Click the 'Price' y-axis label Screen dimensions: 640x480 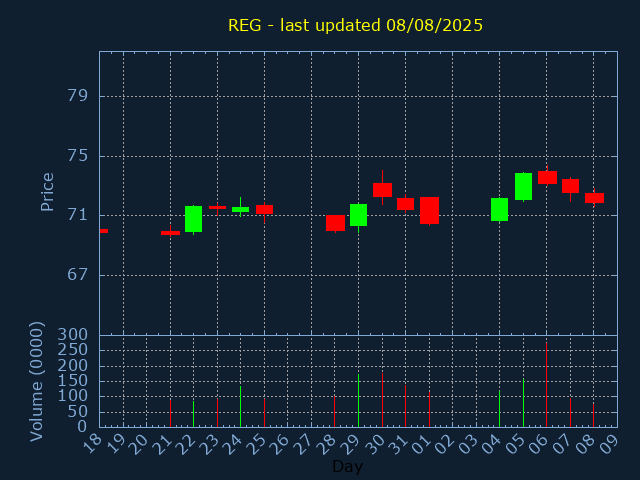47,192
